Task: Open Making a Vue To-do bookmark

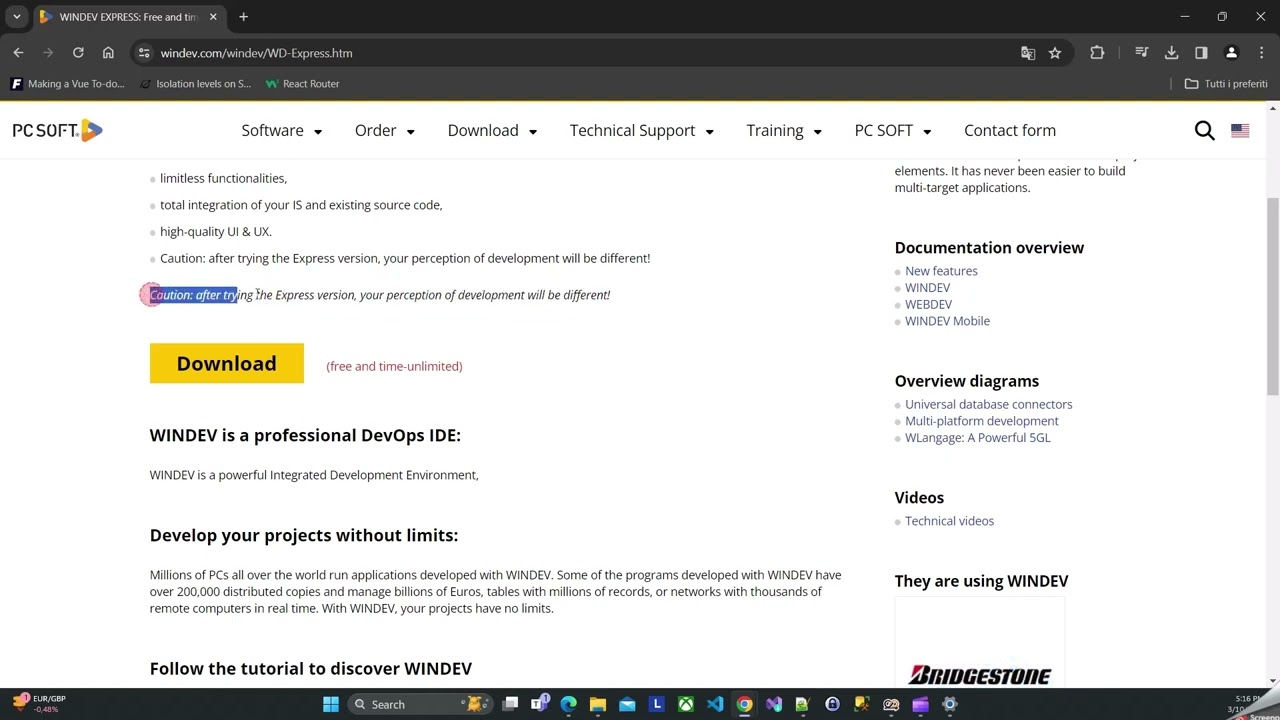Action: 67,84
